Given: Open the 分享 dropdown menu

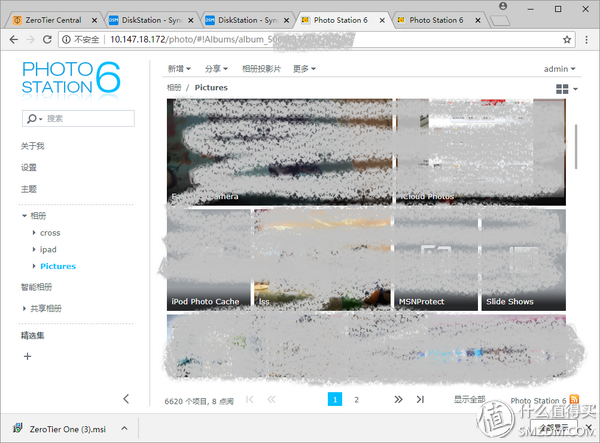Looking at the screenshot, I should pyautogui.click(x=216, y=69).
